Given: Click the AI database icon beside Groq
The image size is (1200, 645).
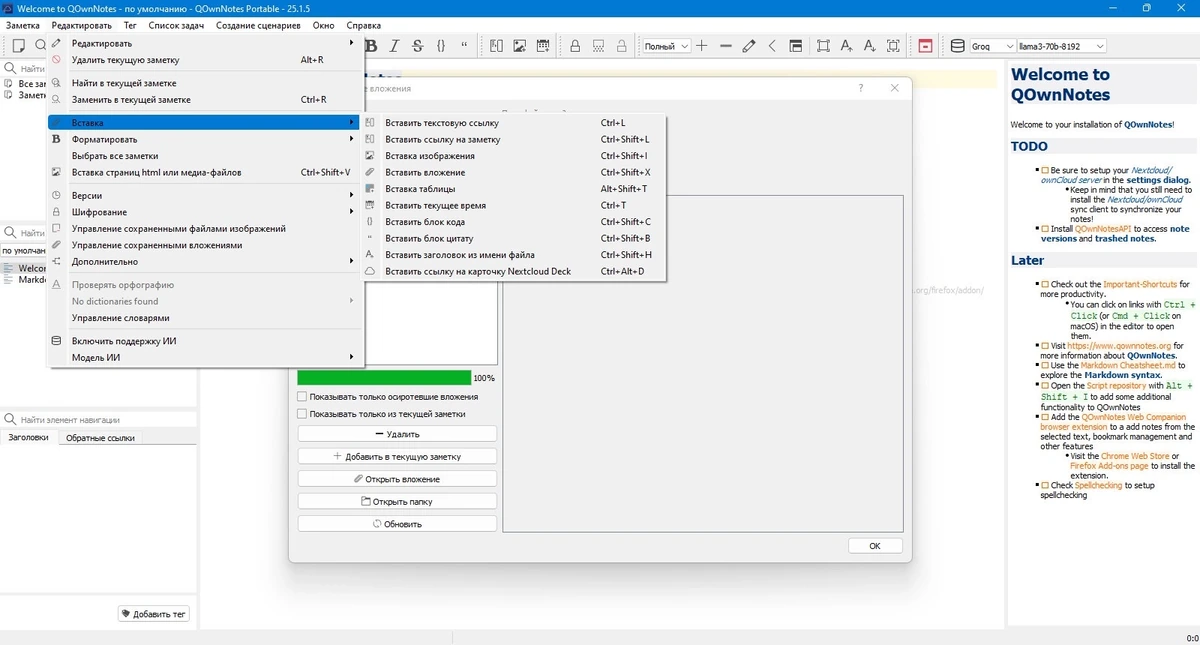Looking at the screenshot, I should tap(957, 46).
